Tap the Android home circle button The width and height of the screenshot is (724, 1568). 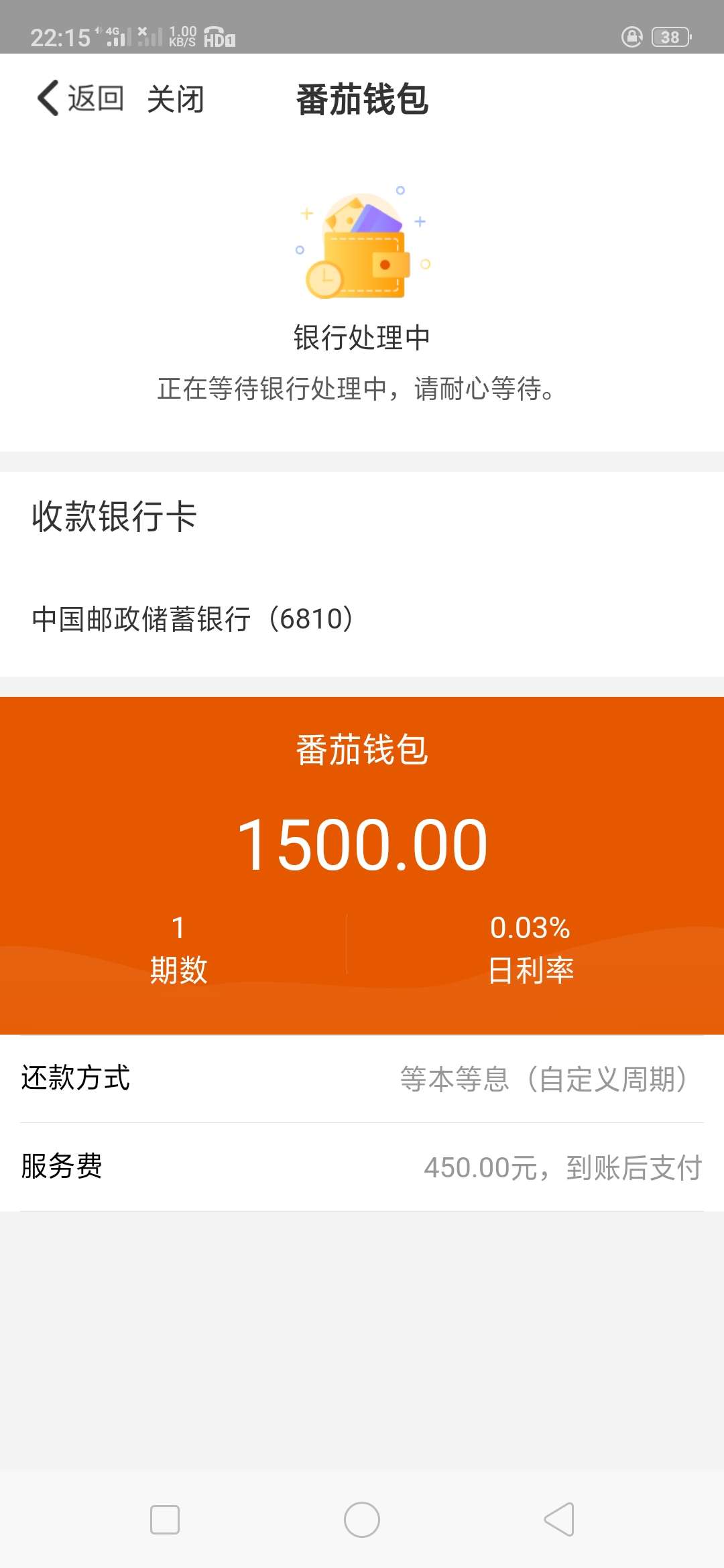click(362, 1520)
